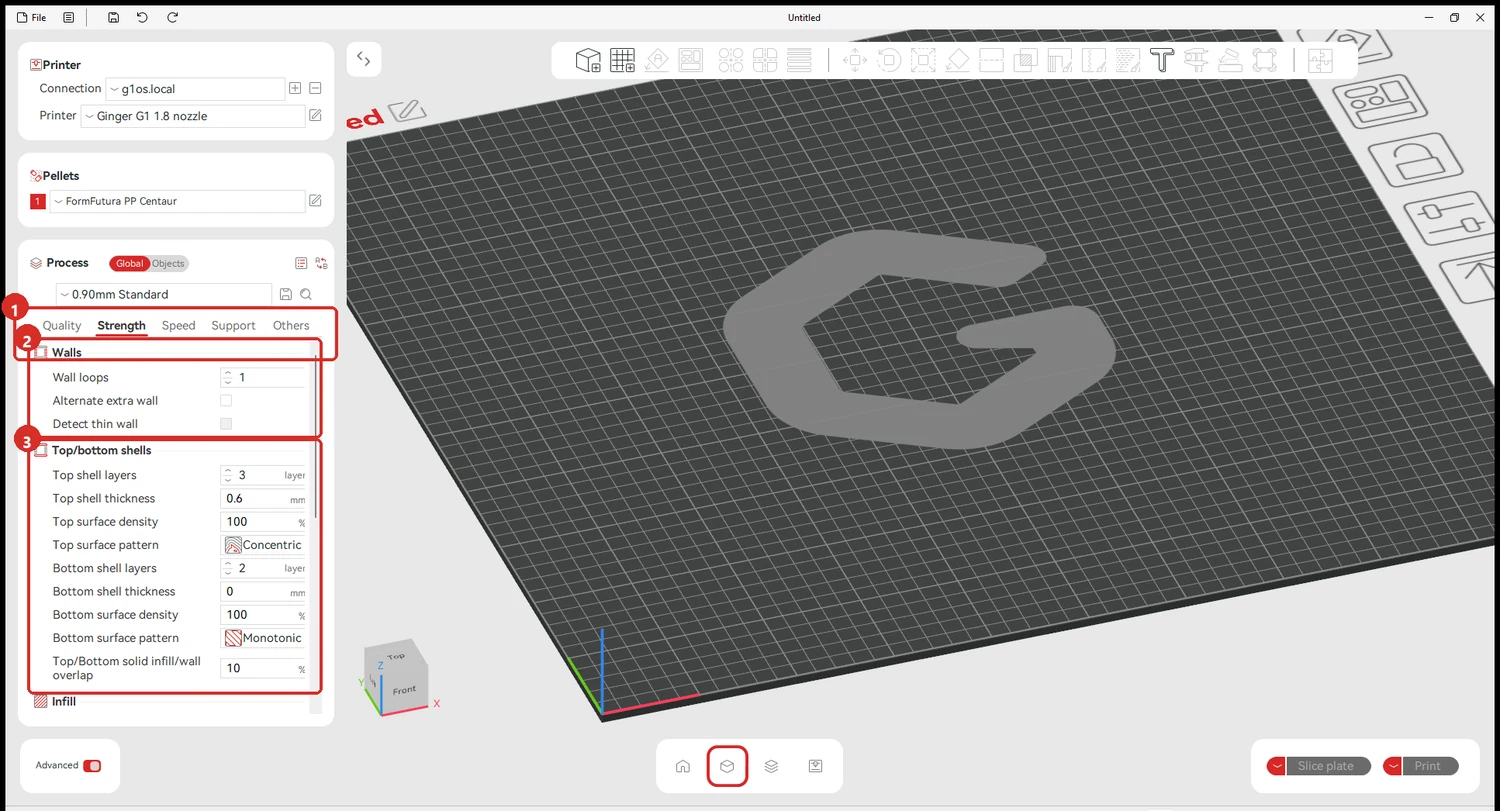Image resolution: width=1500 pixels, height=811 pixels.
Task: Open the Print button dropdown arrow
Action: click(x=1393, y=766)
